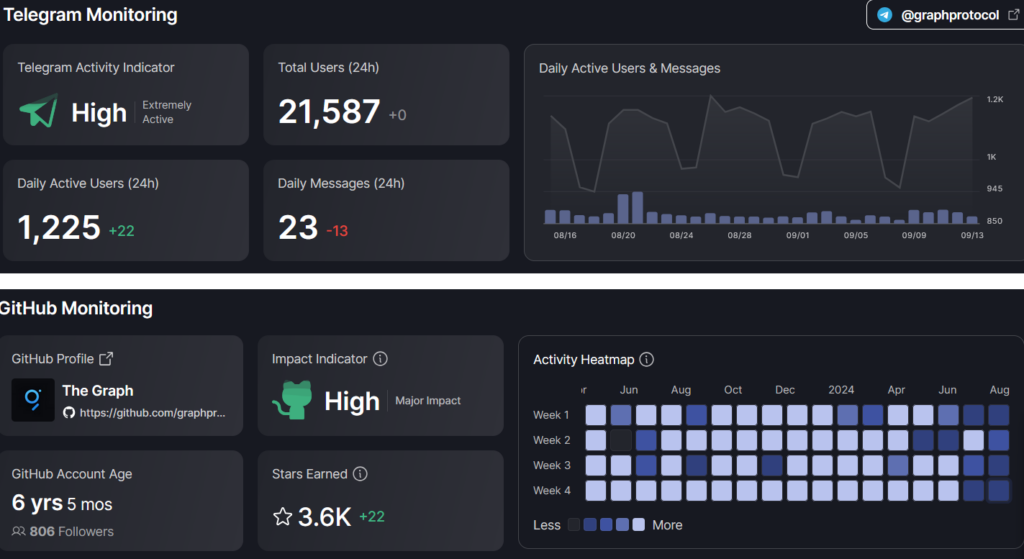Click the 2024 column label in heatmap
Viewport: 1024px width, 559px height.
point(841,390)
